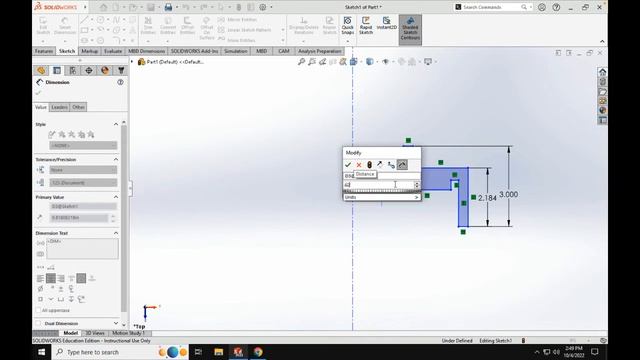Click the Print icon in title bar
The width and height of the screenshot is (640, 360).
point(168,7)
